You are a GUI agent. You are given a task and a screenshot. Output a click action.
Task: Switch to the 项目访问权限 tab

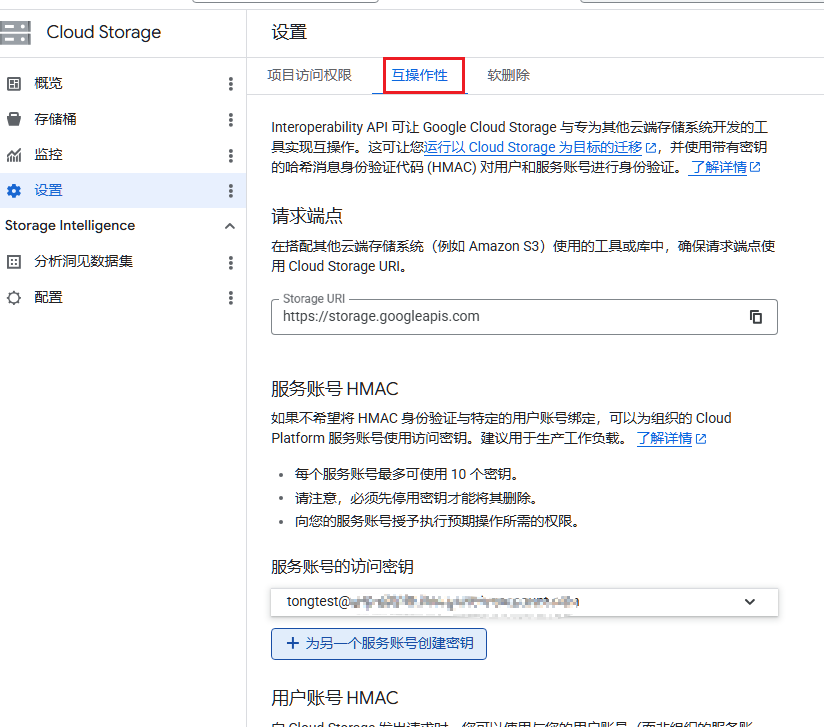[309, 75]
